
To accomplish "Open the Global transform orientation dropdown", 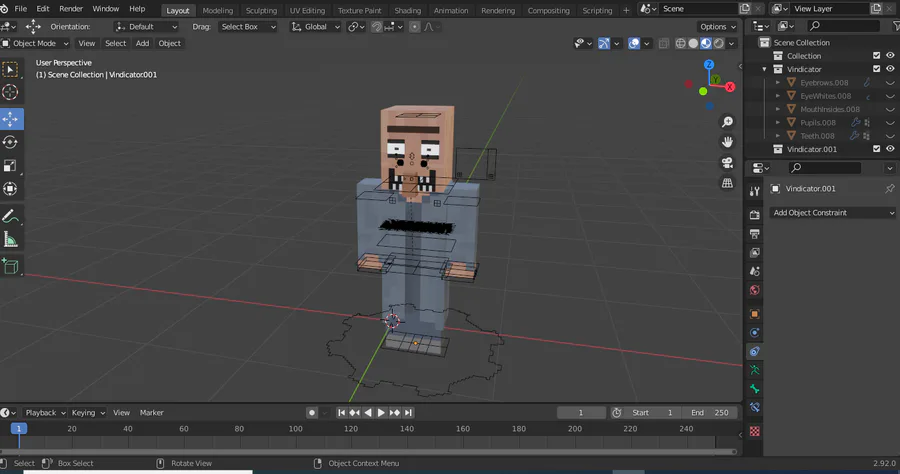I will [316, 27].
